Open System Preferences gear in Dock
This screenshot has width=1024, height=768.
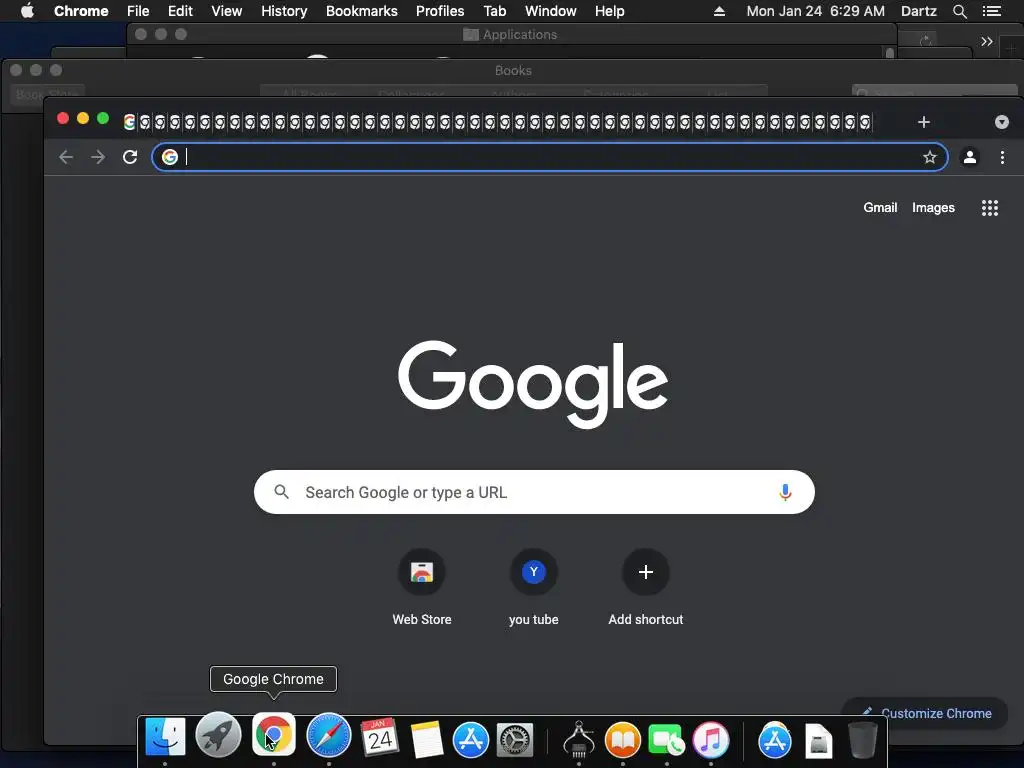(515, 740)
